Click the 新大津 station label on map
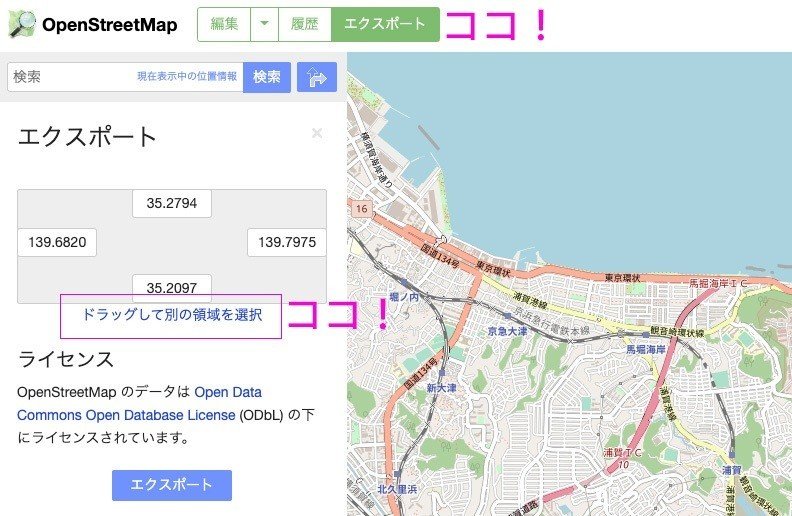This screenshot has height=516, width=792. pos(441,388)
